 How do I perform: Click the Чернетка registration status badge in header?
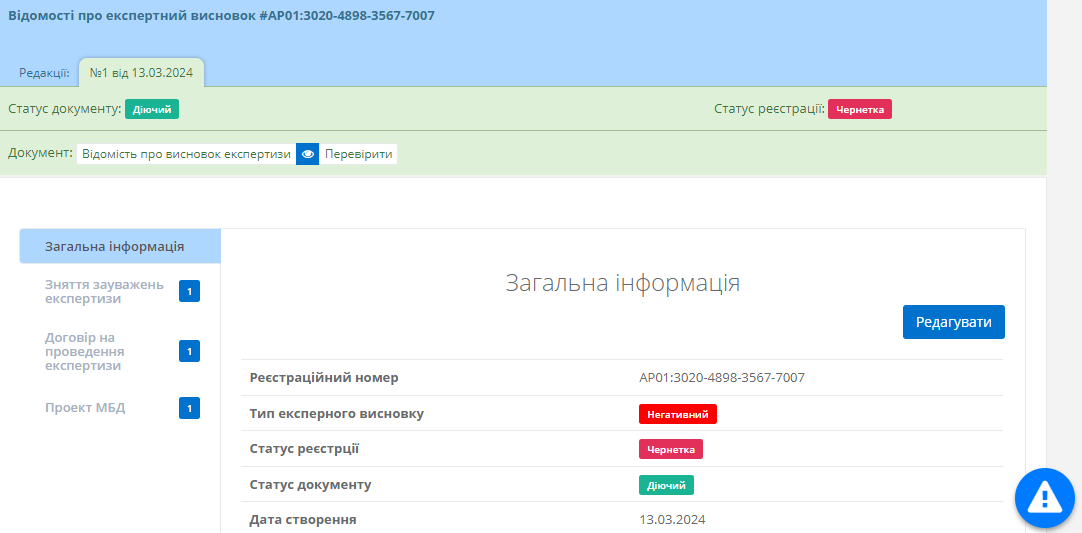(x=859, y=109)
